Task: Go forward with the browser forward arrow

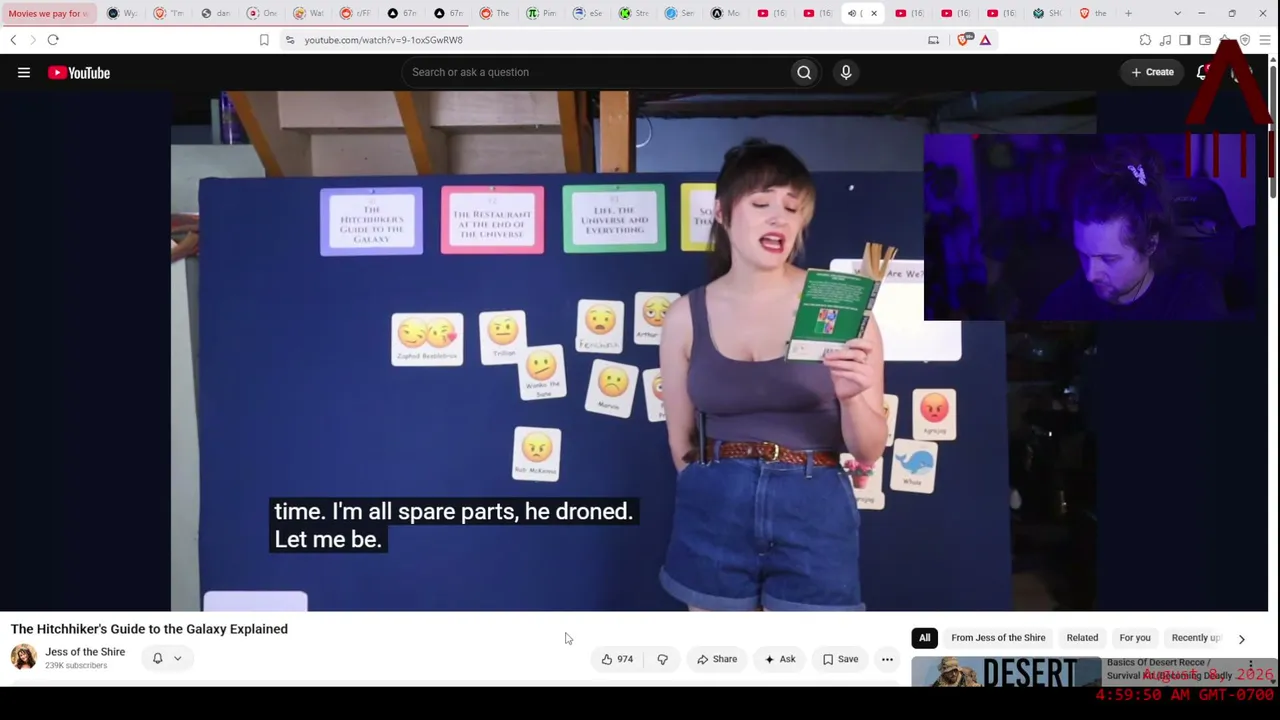Action: click(x=32, y=40)
